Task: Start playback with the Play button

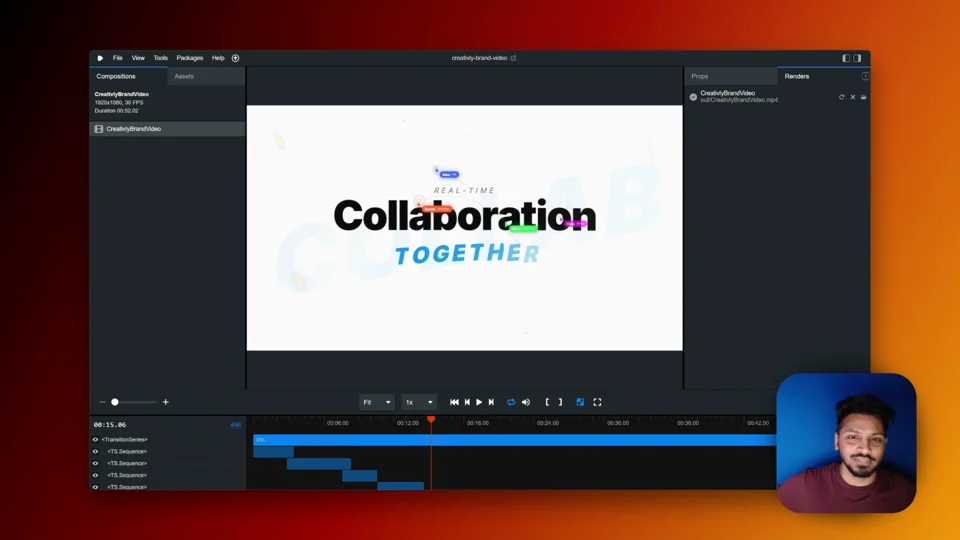Action: click(479, 402)
